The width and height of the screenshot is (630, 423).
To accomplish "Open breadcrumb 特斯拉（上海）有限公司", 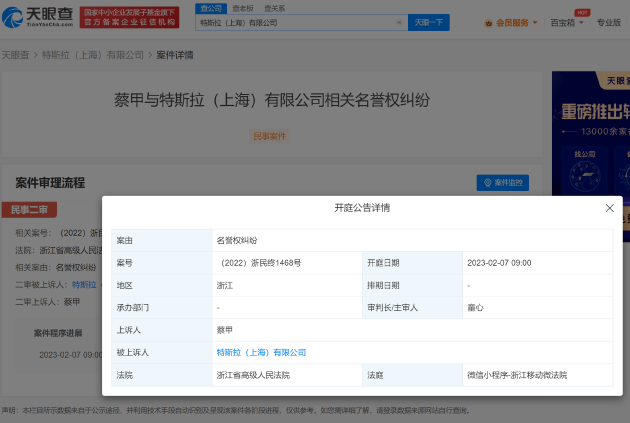I will tap(93, 55).
